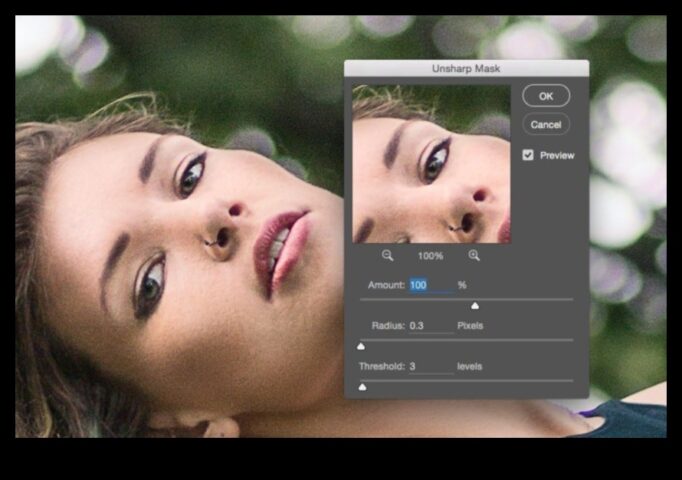This screenshot has height=480, width=682.
Task: Zoom in the preview with plus magnifier
Action: 474,255
